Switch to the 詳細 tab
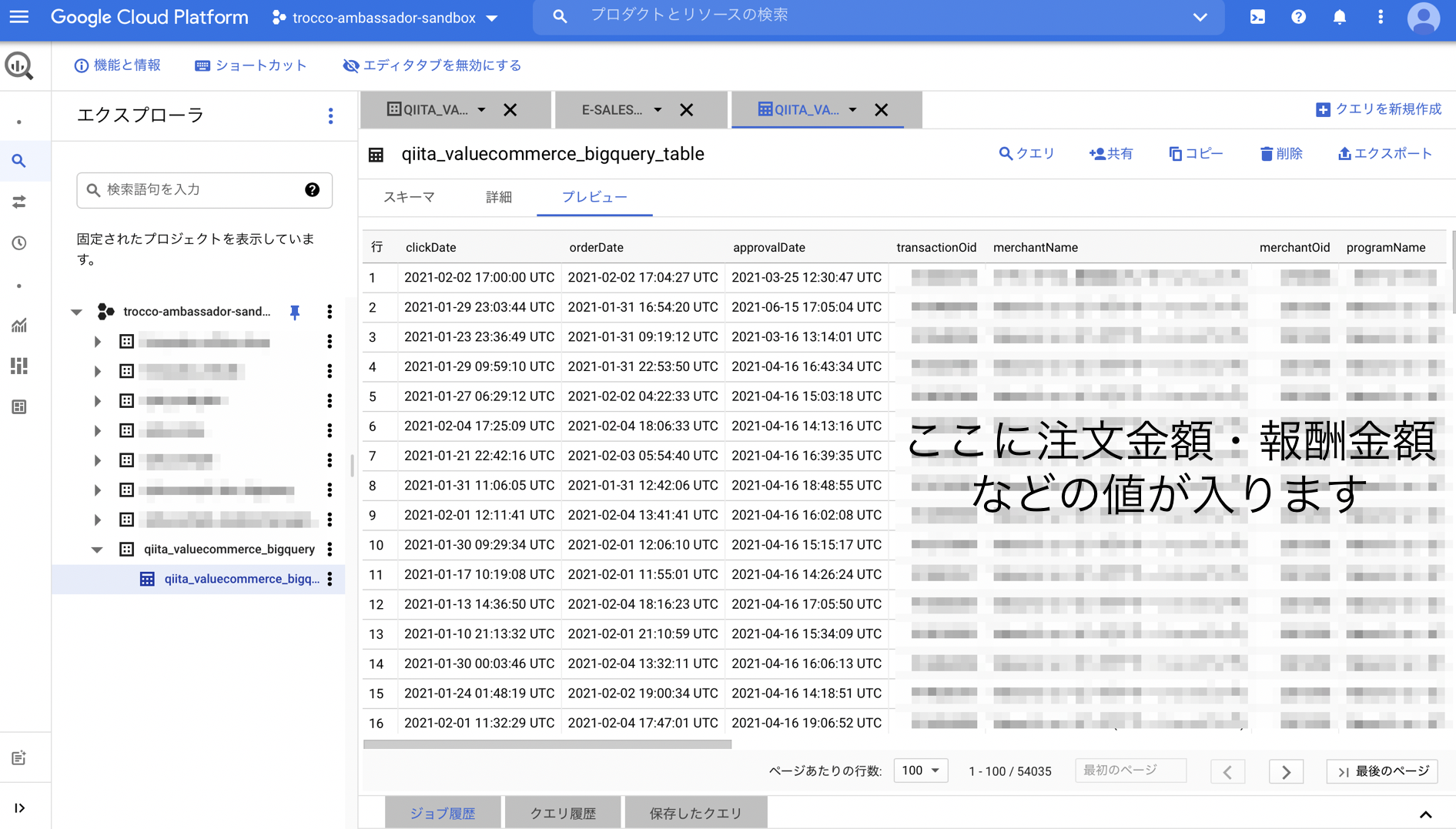Viewport: 1456px width, 829px height. pos(499,197)
